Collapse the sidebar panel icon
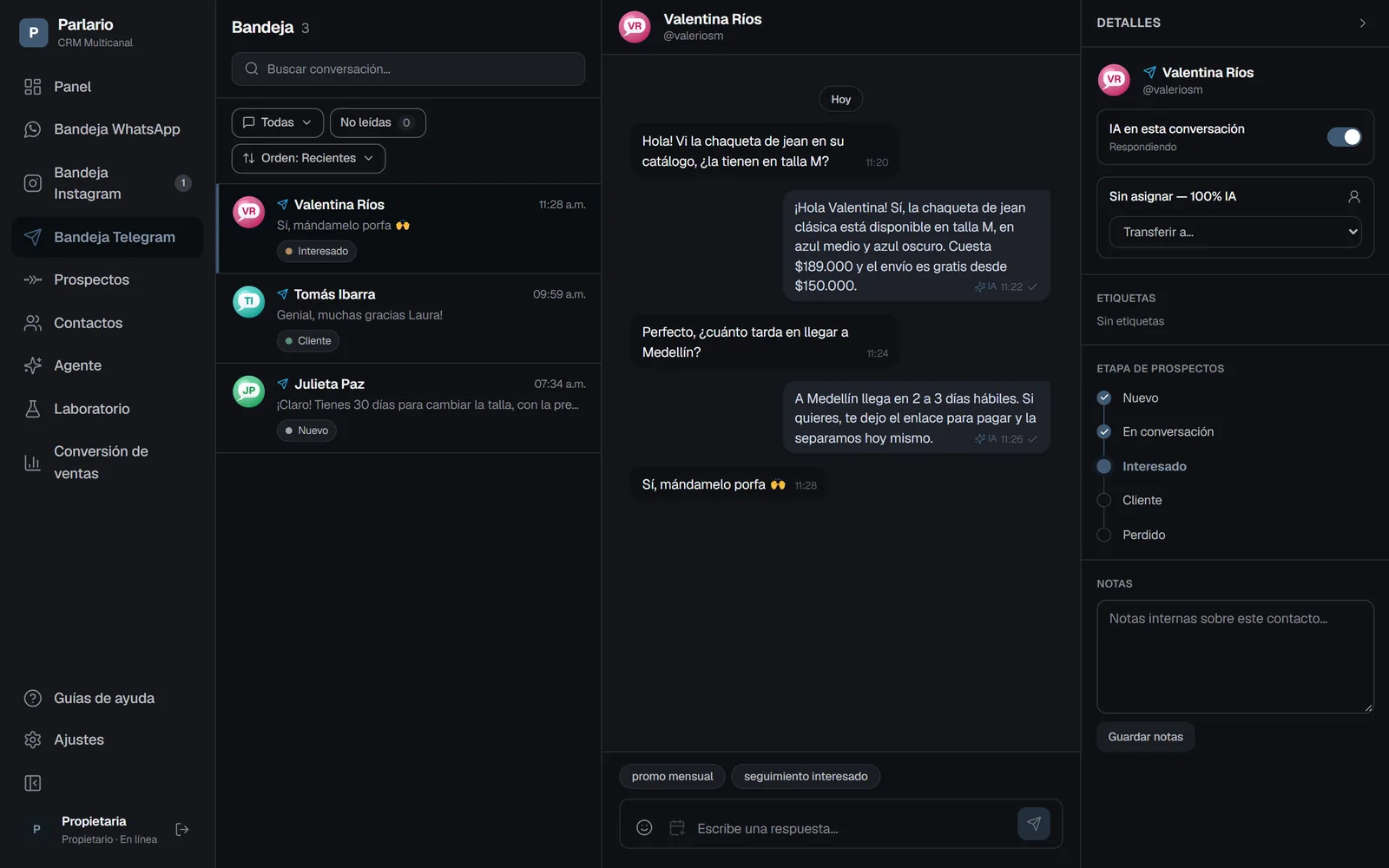The image size is (1389, 868). [x=33, y=783]
